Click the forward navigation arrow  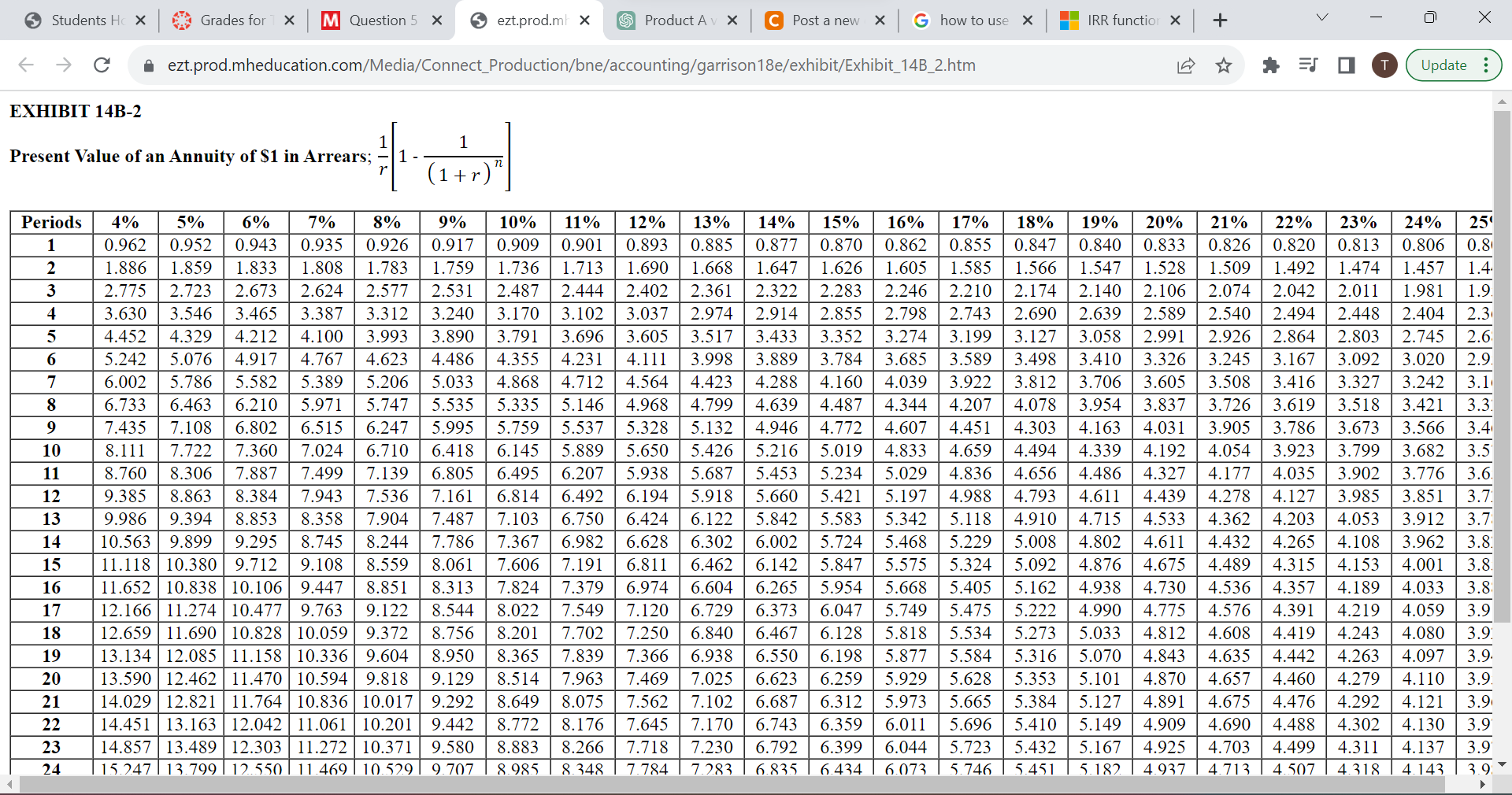pos(64,65)
